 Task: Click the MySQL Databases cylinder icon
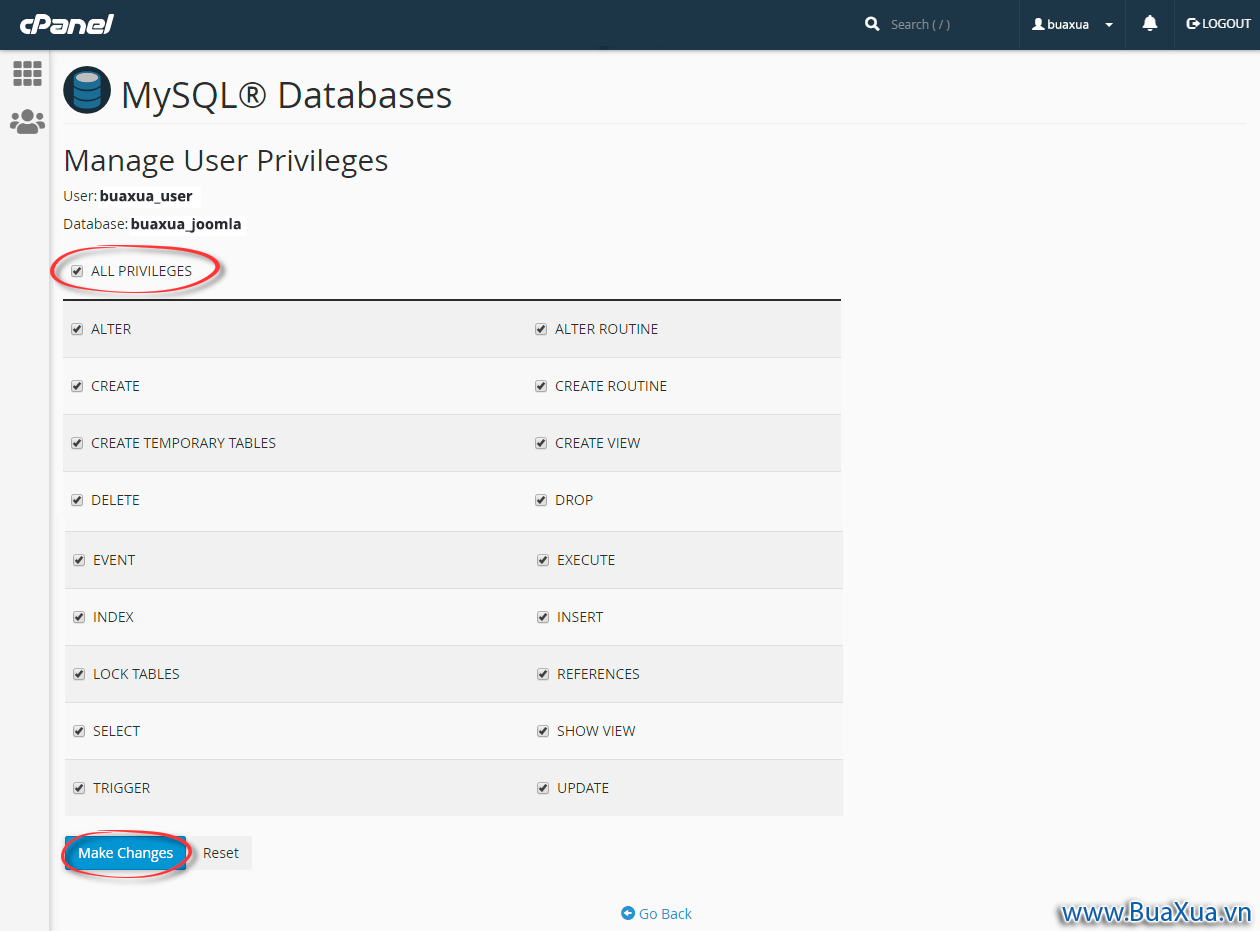(87, 91)
